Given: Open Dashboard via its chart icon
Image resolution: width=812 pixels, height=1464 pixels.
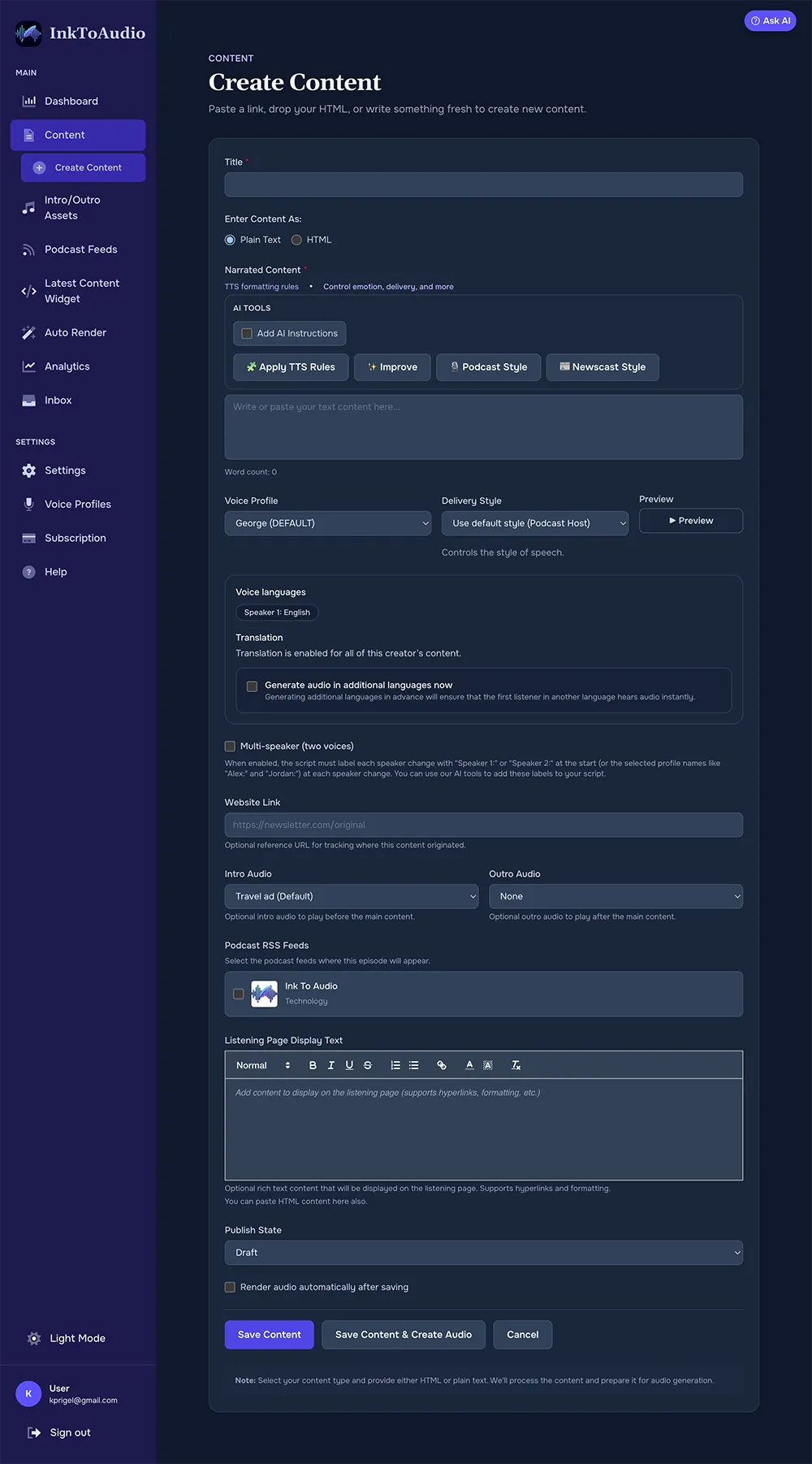Looking at the screenshot, I should 28,102.
